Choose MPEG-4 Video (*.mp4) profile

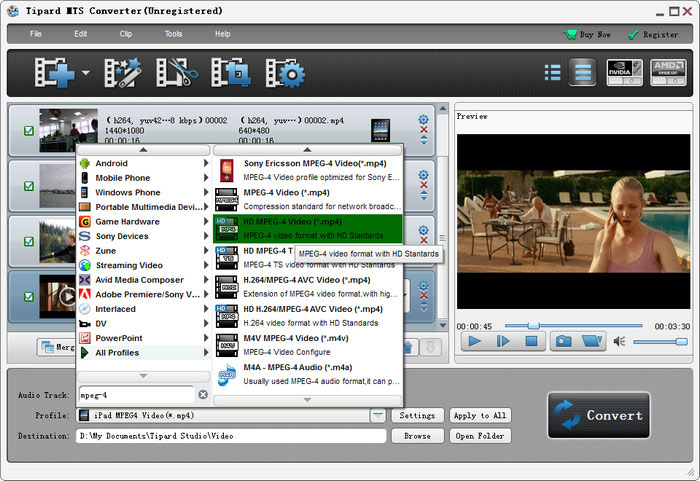click(x=308, y=199)
